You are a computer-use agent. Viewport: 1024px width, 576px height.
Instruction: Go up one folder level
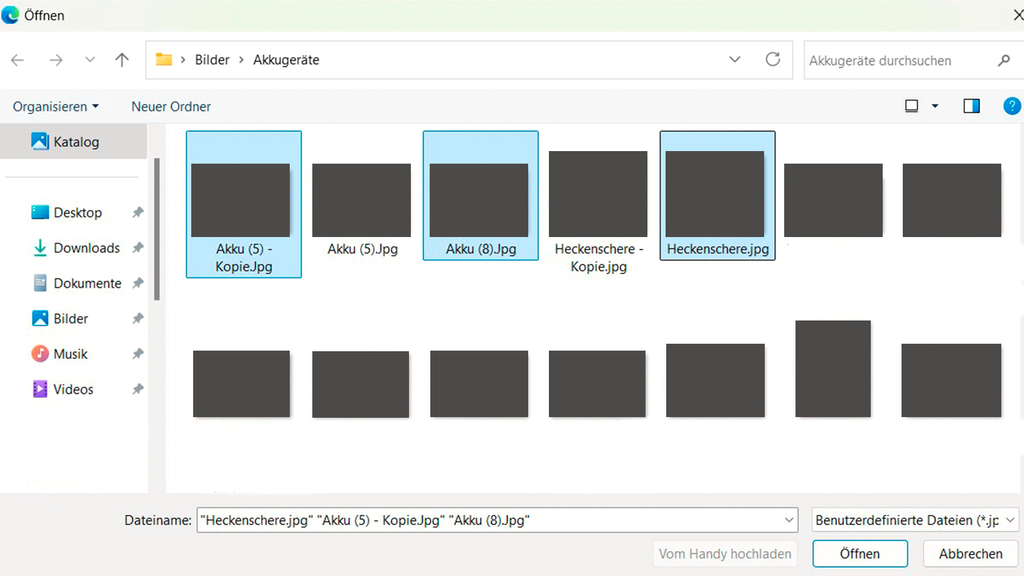point(122,60)
